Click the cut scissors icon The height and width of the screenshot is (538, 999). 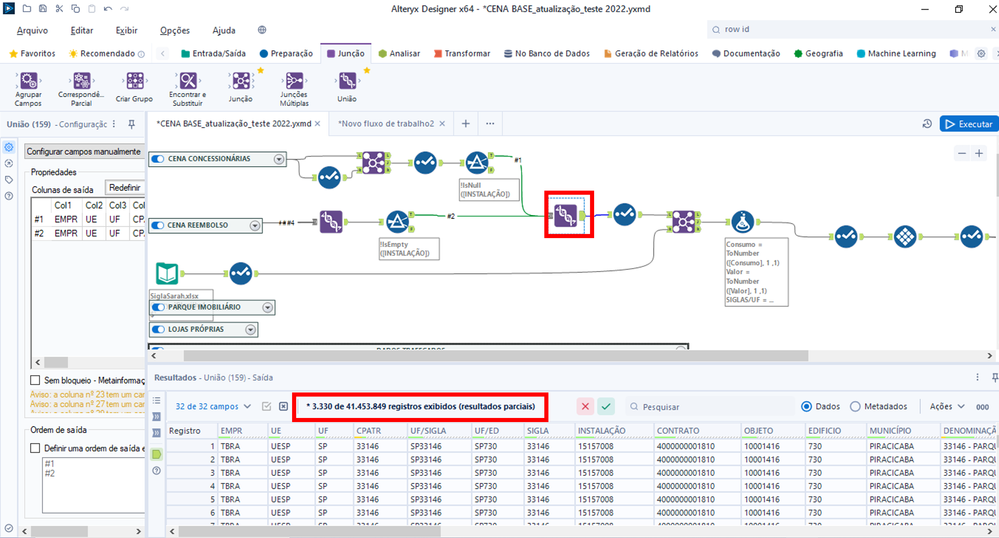click(x=59, y=9)
